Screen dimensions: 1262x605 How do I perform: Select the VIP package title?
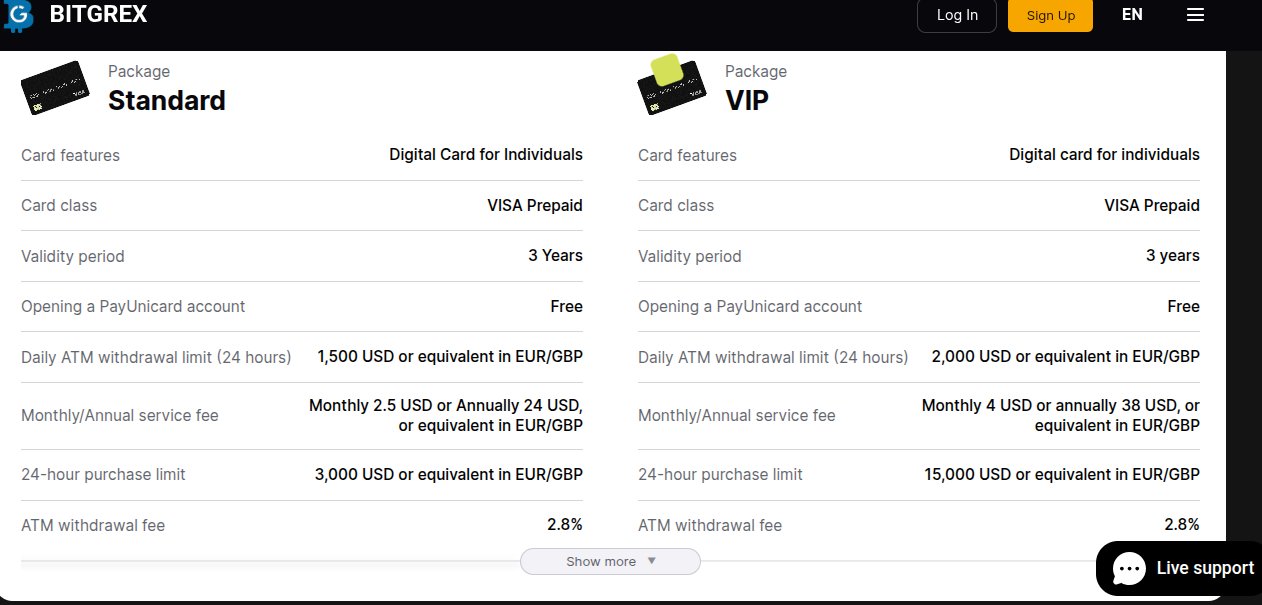[x=748, y=101]
